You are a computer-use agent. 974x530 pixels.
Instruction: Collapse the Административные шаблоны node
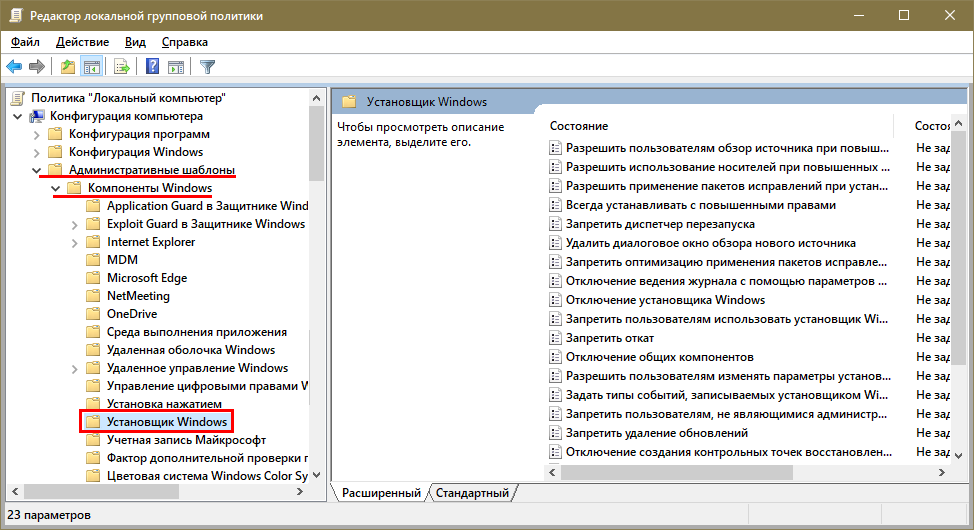point(37,170)
